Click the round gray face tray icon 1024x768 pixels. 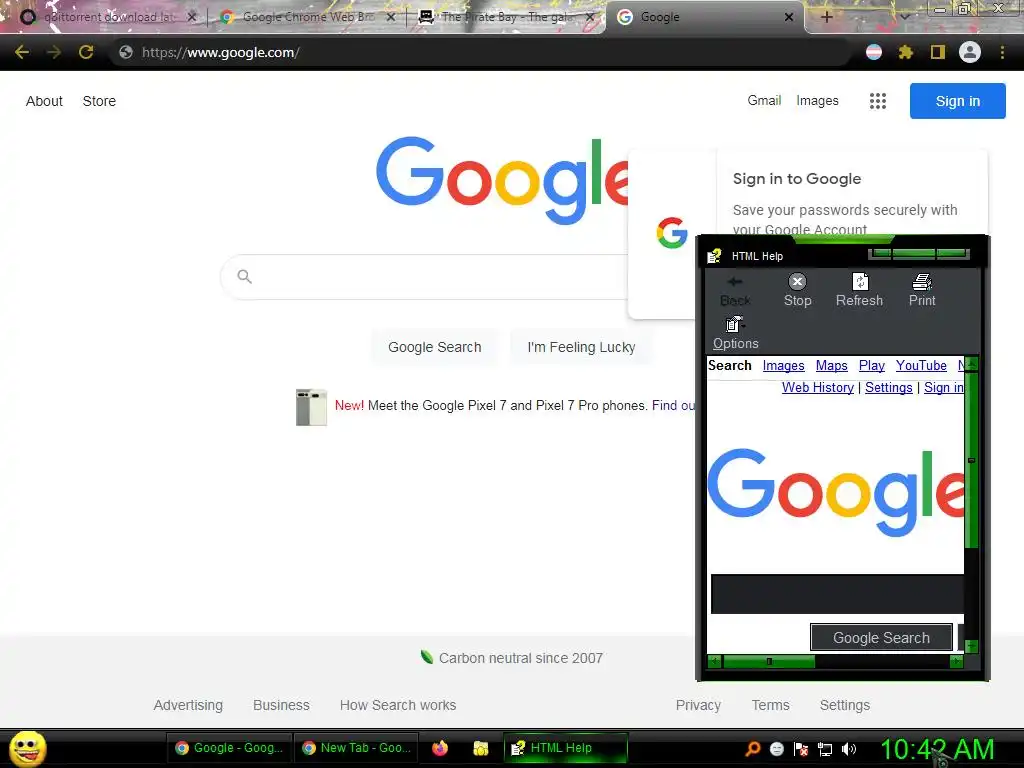coord(776,748)
